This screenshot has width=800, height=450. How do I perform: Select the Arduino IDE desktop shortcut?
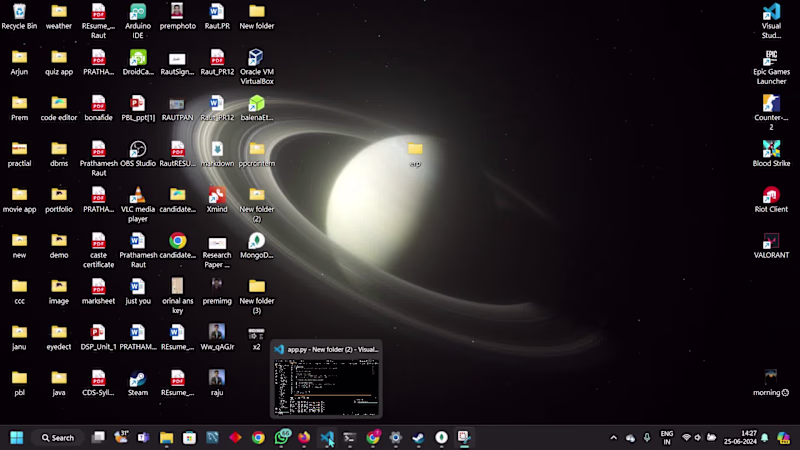[138, 21]
